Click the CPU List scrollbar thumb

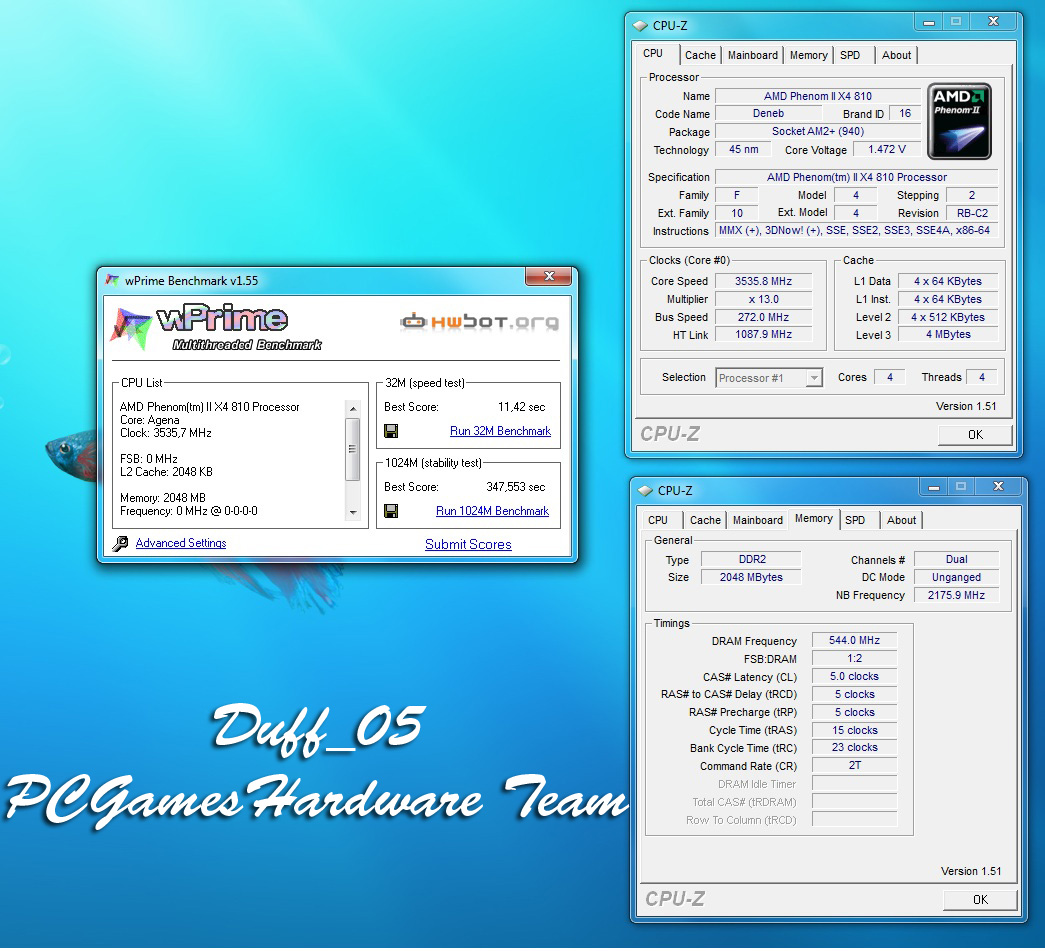(353, 449)
